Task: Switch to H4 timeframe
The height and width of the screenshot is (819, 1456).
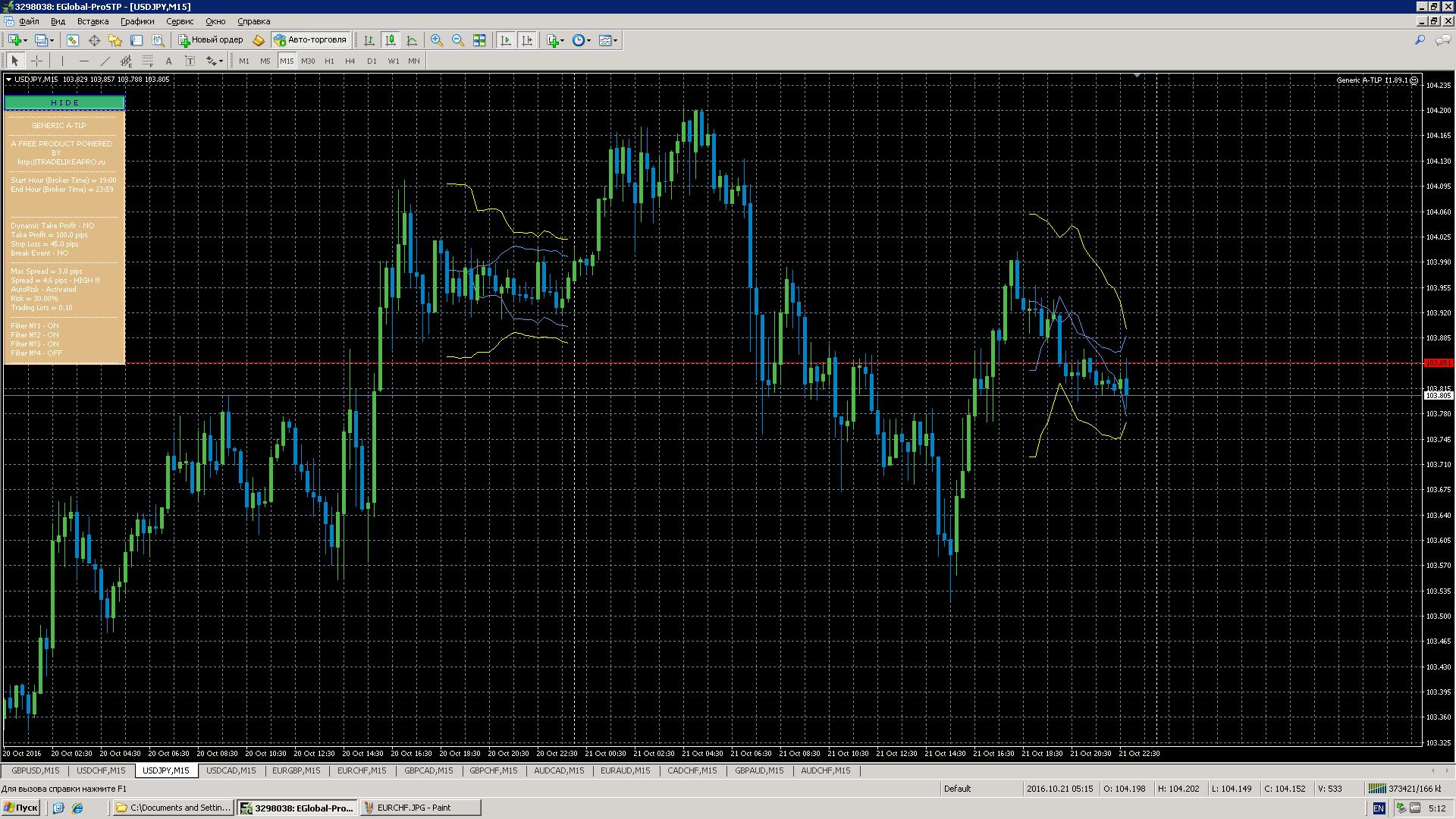Action: coord(350,61)
